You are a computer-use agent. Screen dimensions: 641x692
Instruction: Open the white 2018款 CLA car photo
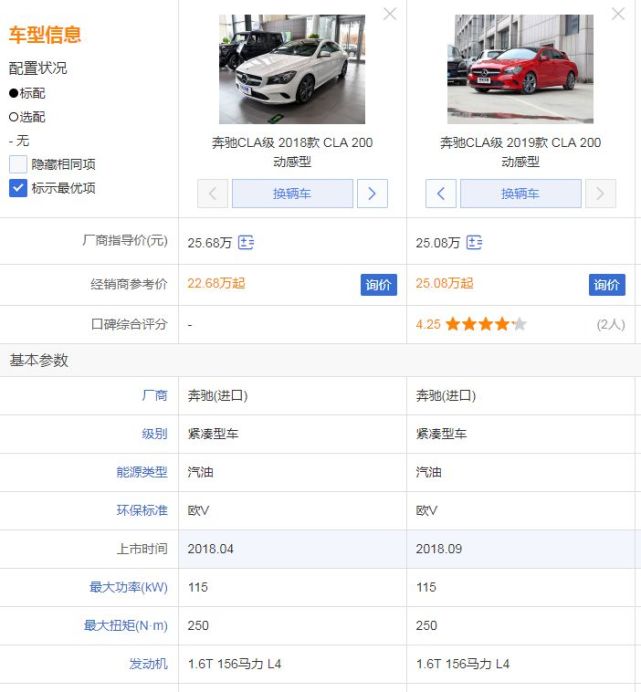[292, 68]
